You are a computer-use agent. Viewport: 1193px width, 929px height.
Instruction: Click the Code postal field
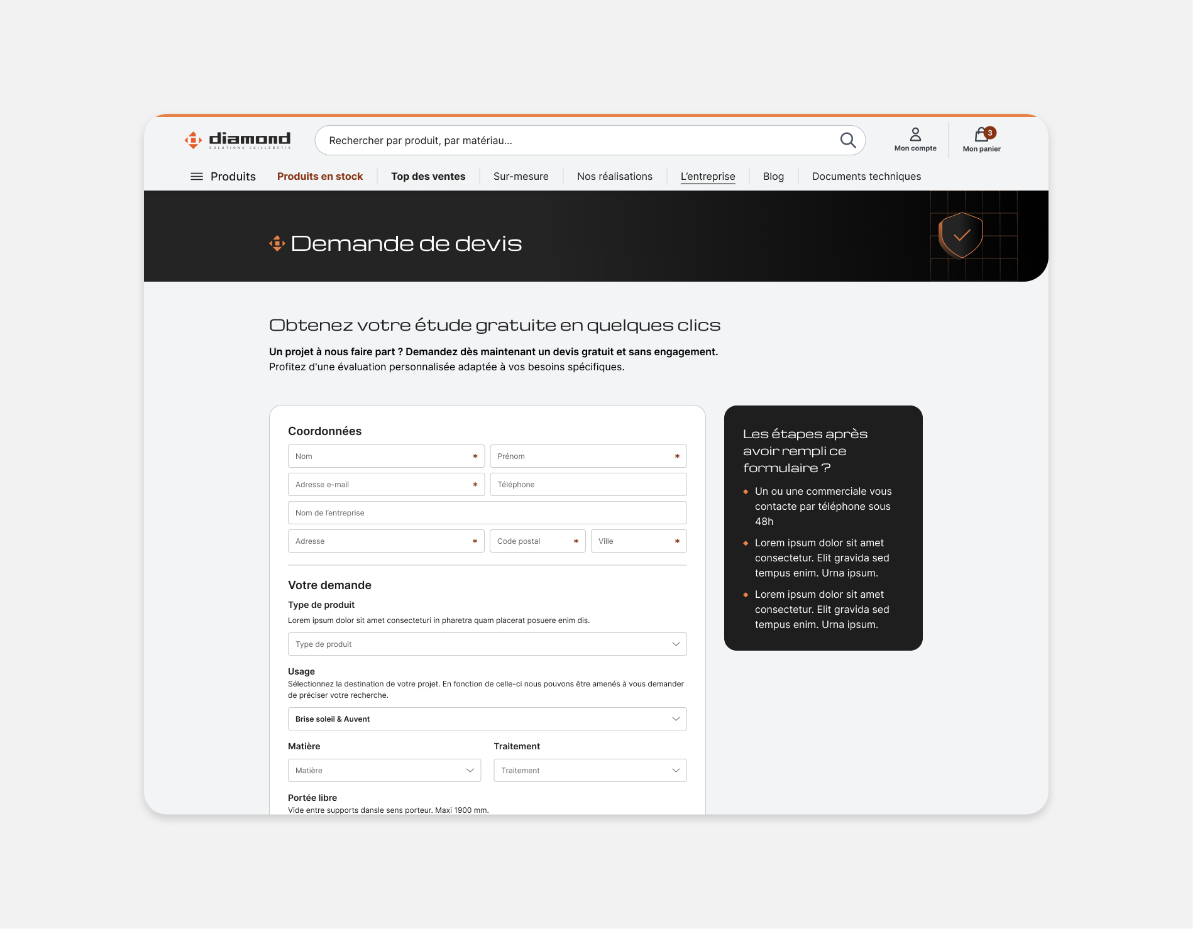[x=538, y=541]
